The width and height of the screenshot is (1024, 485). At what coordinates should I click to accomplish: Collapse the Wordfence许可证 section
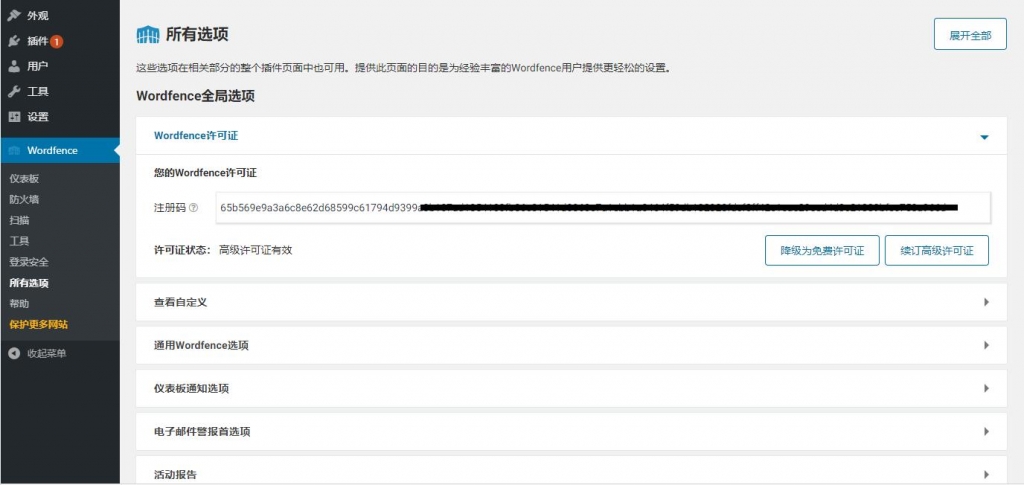(x=984, y=136)
